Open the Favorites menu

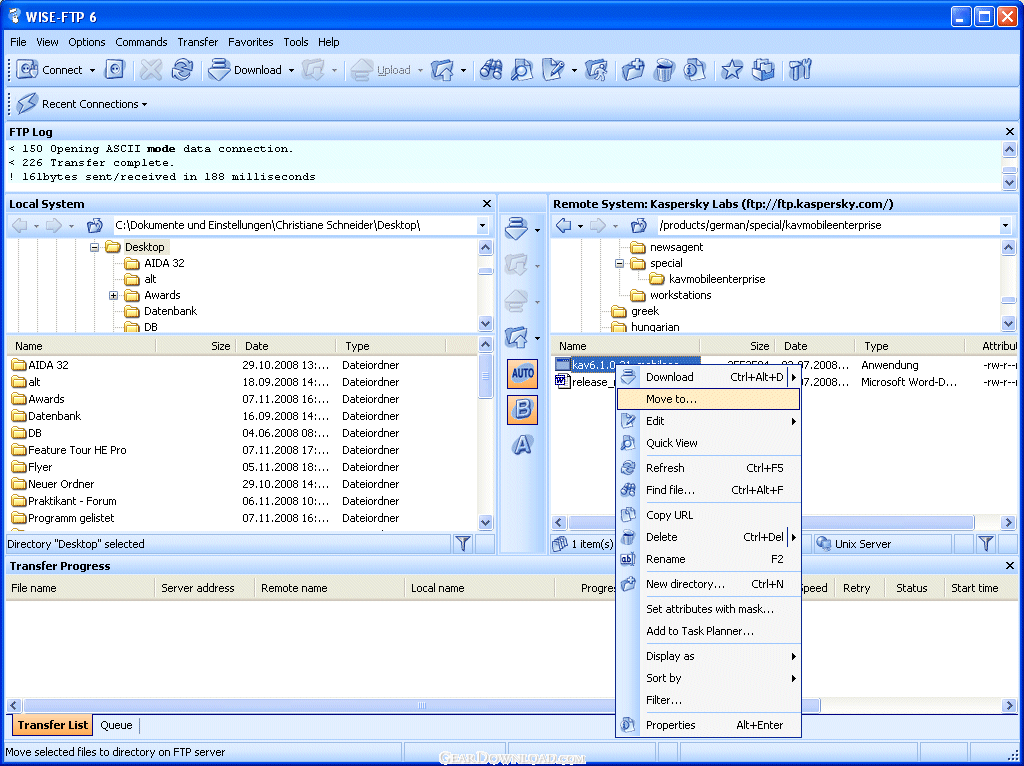pos(251,42)
